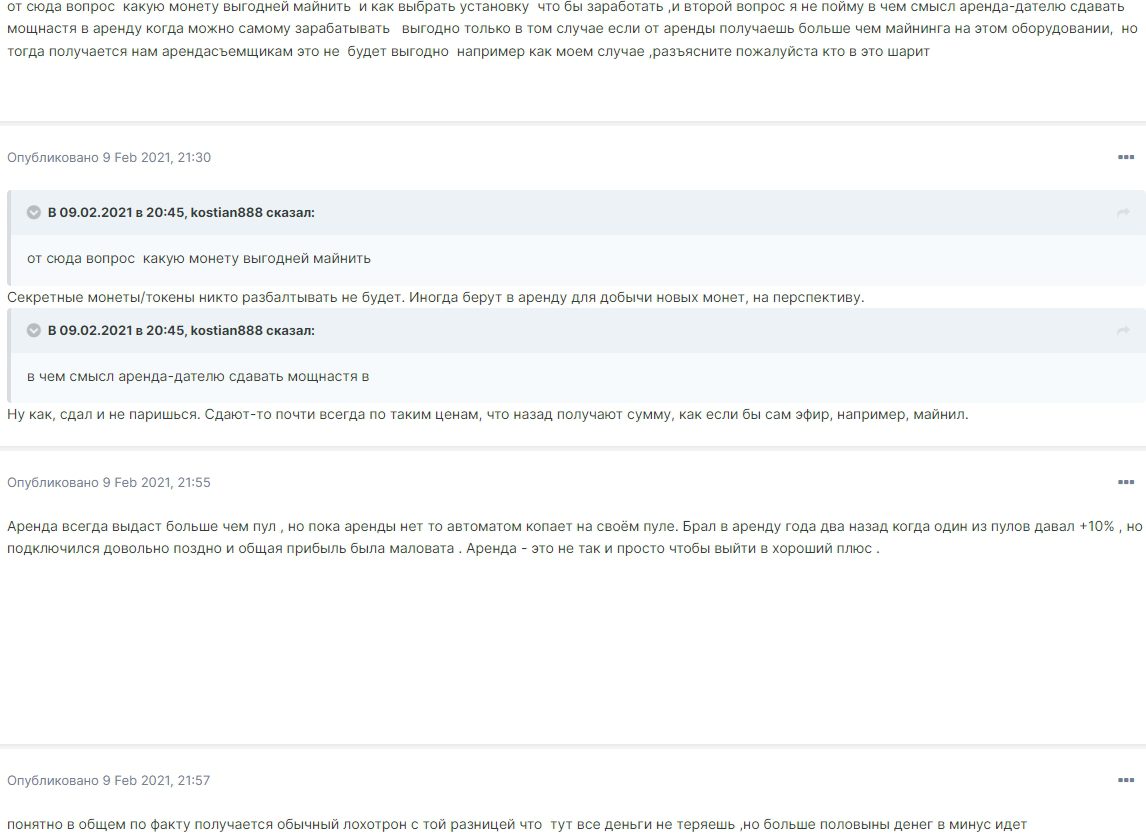Go to original post via second quote arrow
Image resolution: width=1146 pixels, height=837 pixels.
(1123, 330)
